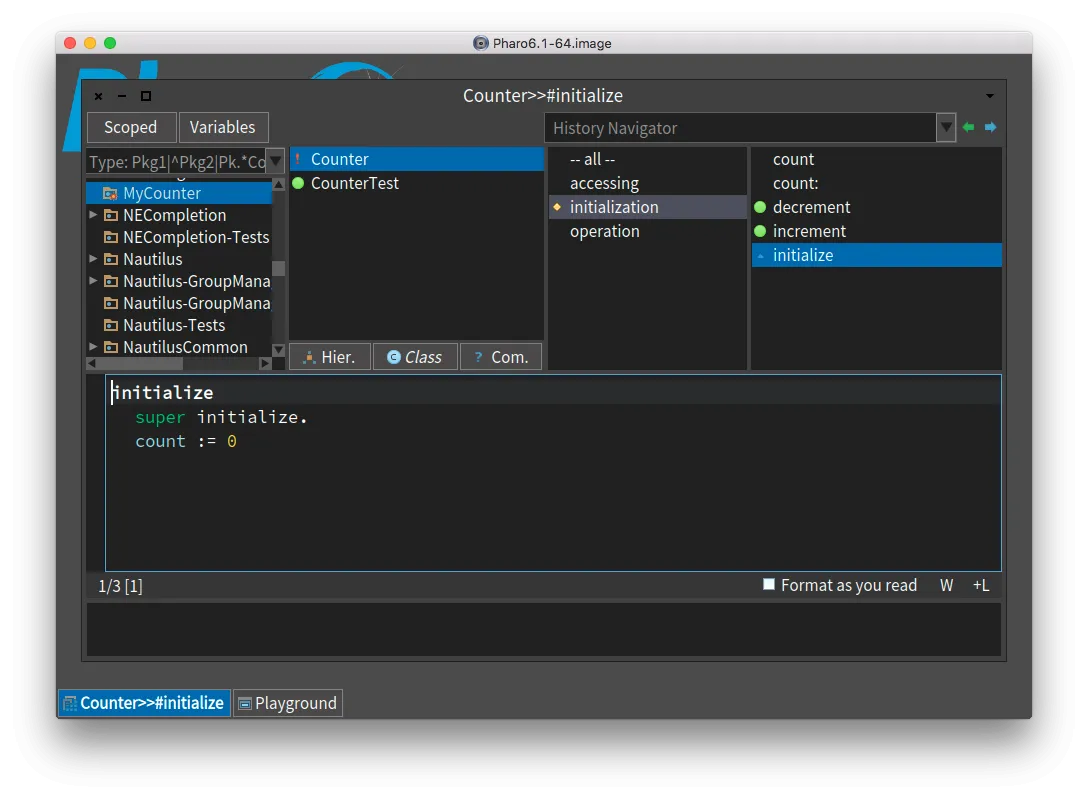
Task: Select the increment method
Action: coord(876,231)
